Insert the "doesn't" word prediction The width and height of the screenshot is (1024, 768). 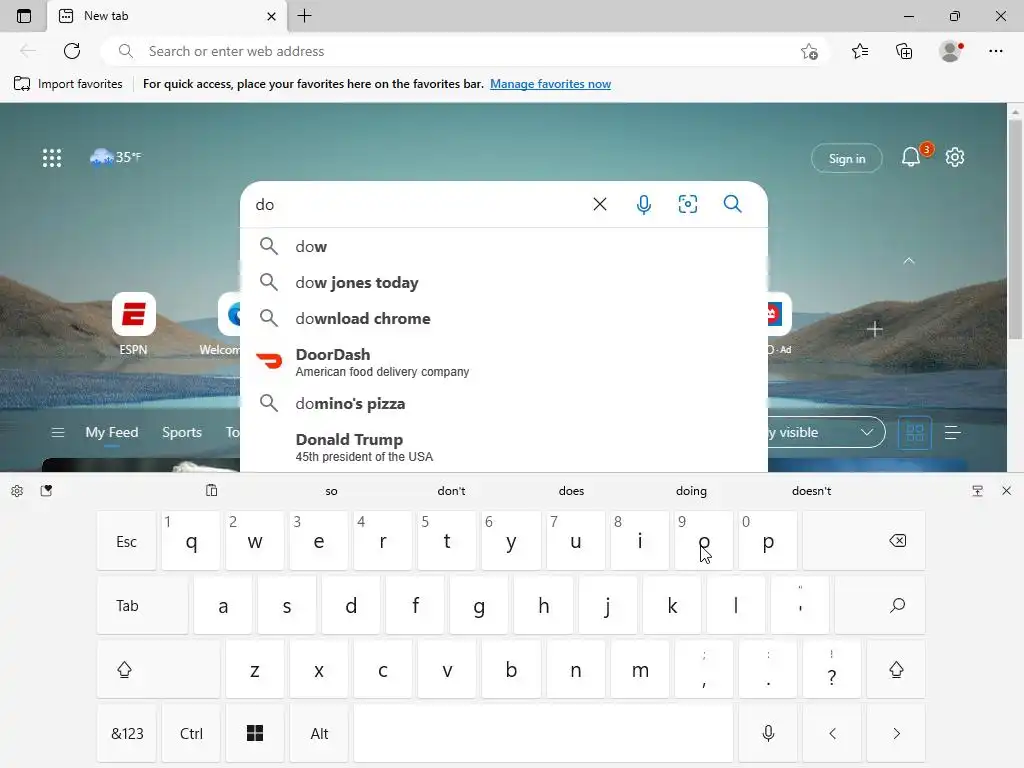pyautogui.click(x=811, y=490)
